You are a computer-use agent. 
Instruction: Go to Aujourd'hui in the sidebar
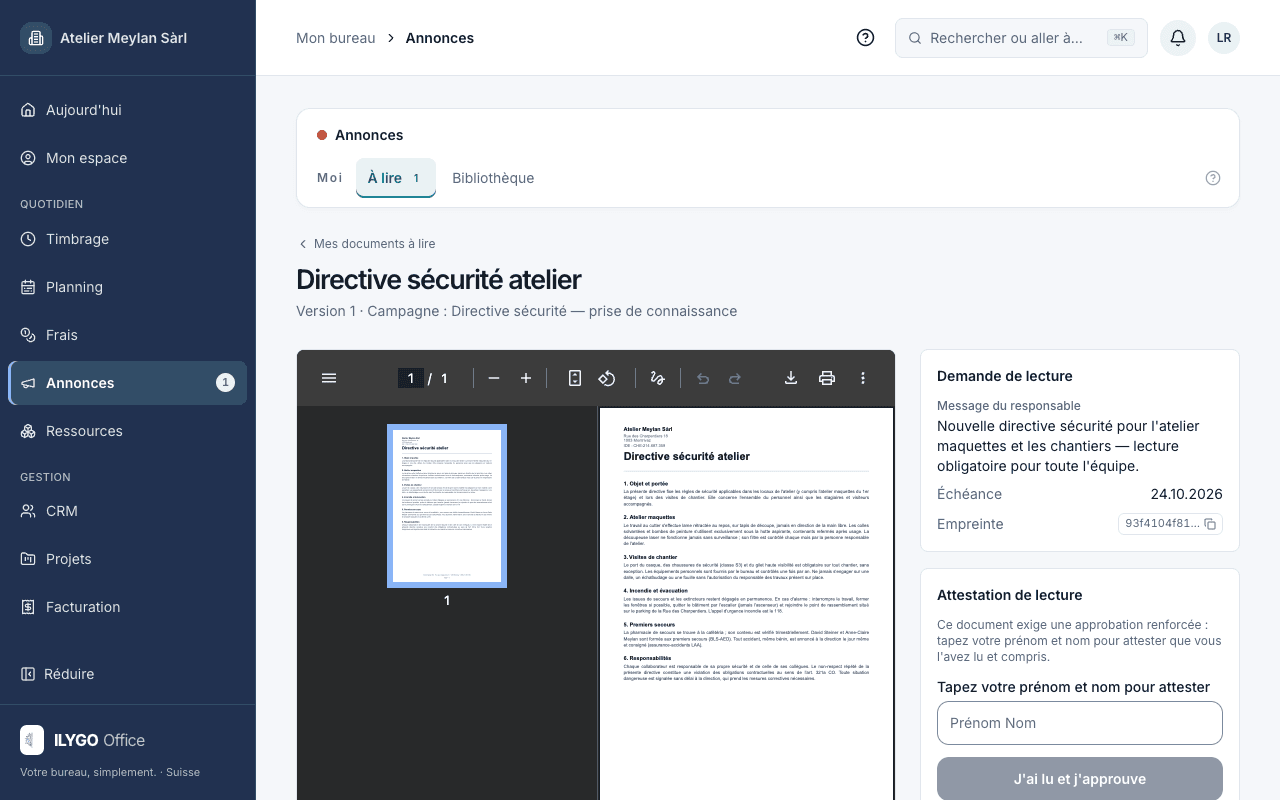pyautogui.click(x=128, y=110)
